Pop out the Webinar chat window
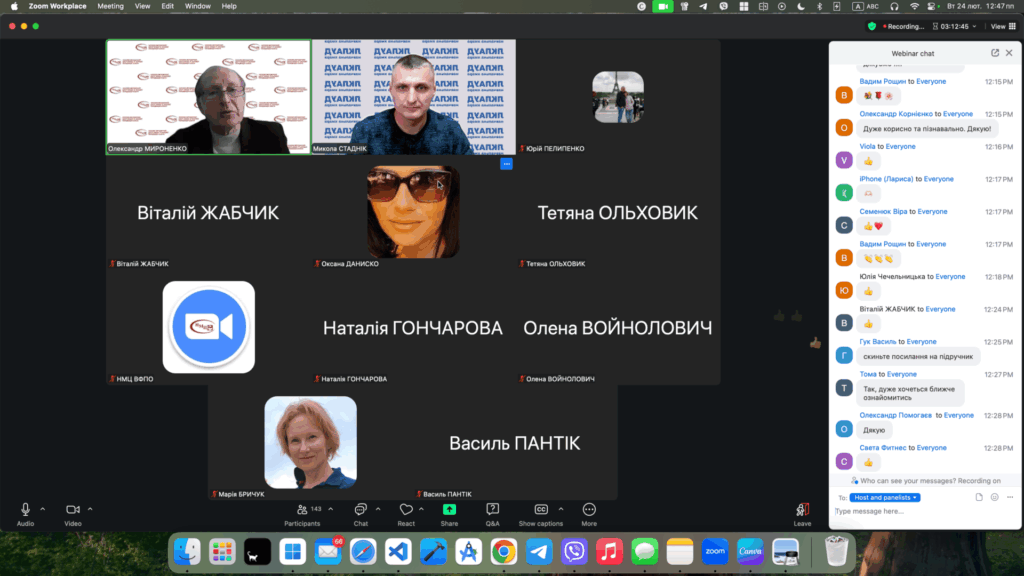 pos(995,53)
